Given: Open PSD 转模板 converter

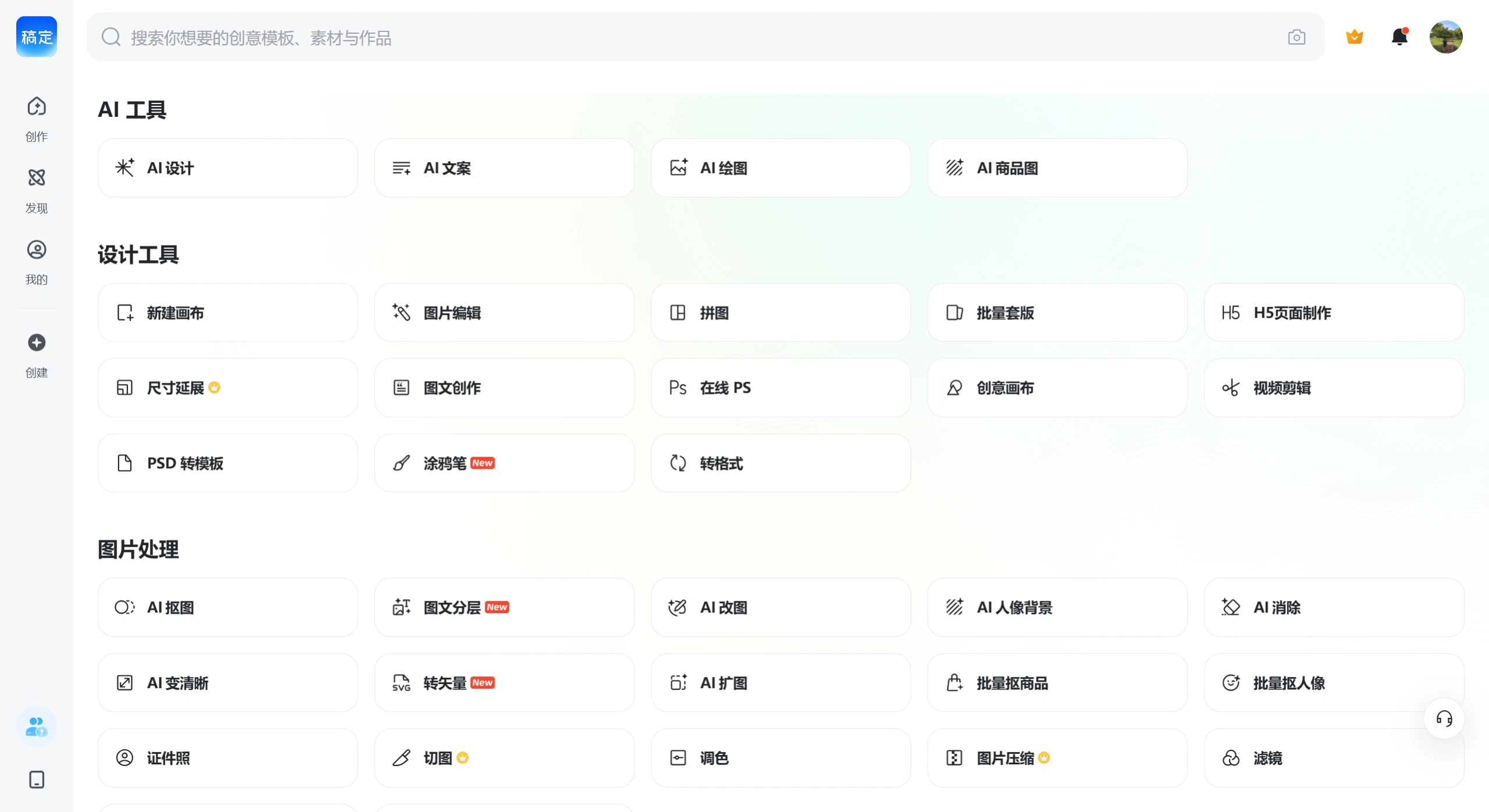Looking at the screenshot, I should click(227, 462).
